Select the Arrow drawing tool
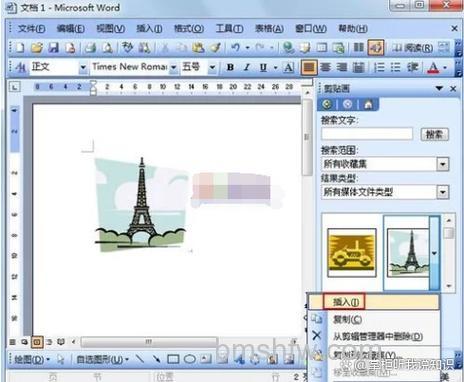Image resolution: width=464 pixels, height=382 pixels. click(156, 359)
